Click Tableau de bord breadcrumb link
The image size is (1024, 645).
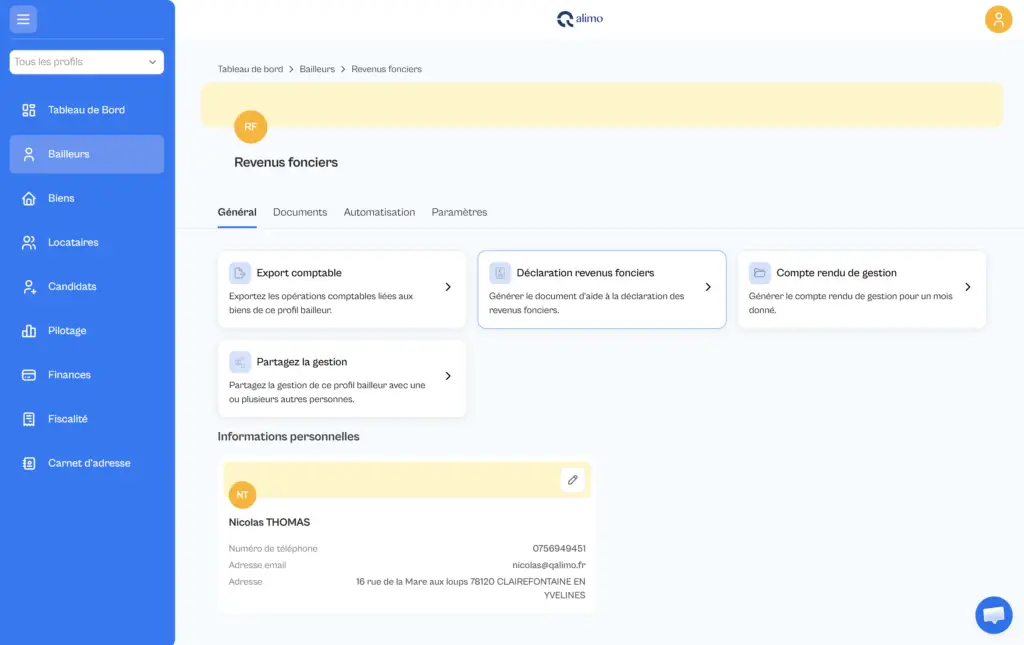point(250,69)
